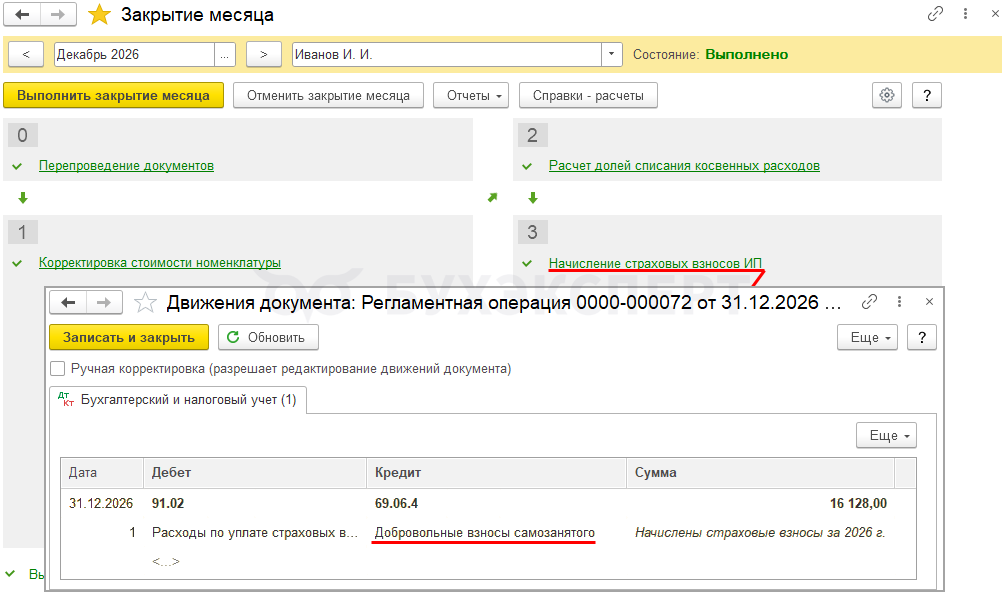The width and height of the screenshot is (1002, 592).
Task: Enable Ручная корректировка checkbox
Action: point(58,369)
